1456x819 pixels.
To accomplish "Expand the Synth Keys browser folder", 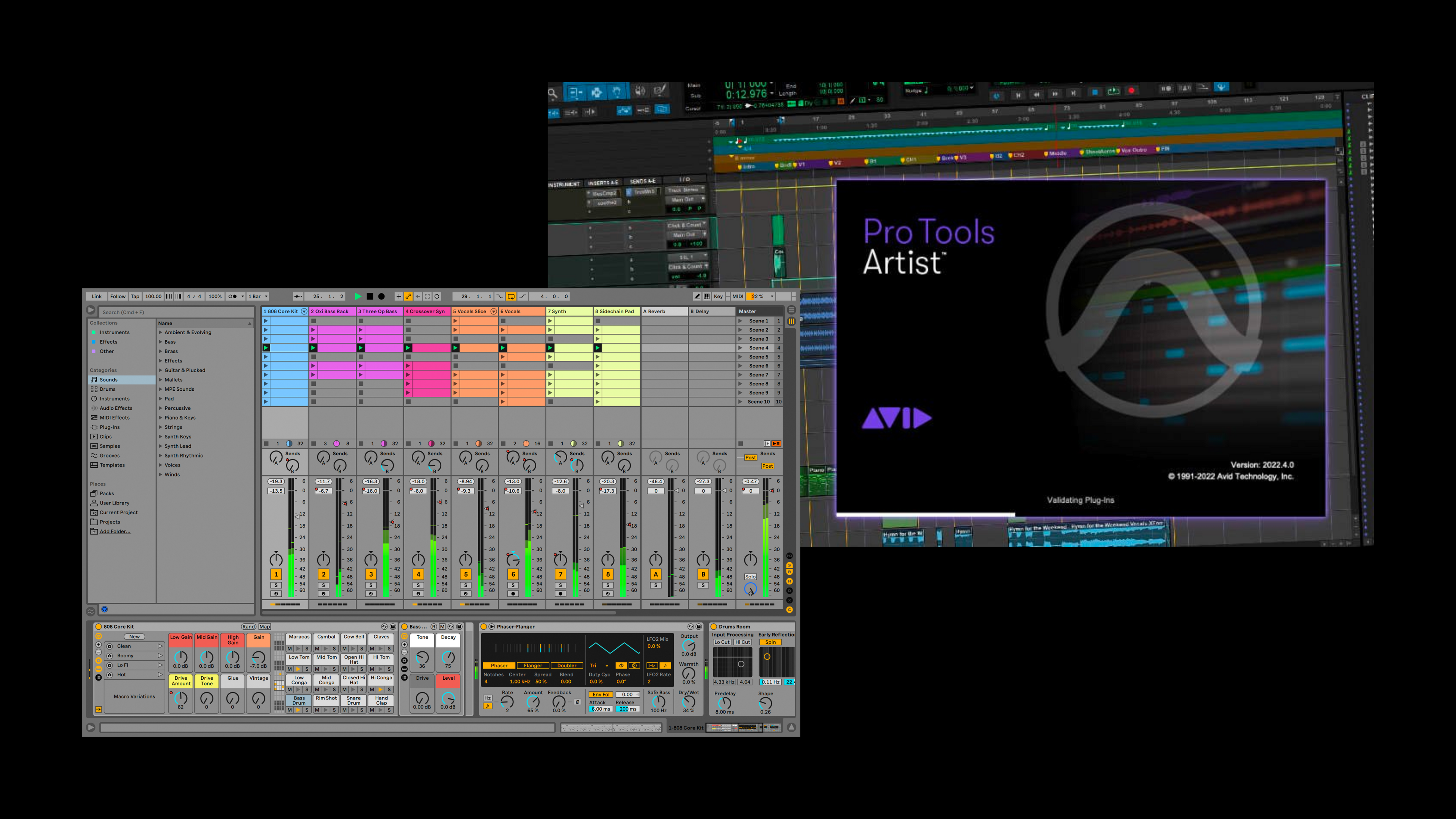I will (160, 437).
